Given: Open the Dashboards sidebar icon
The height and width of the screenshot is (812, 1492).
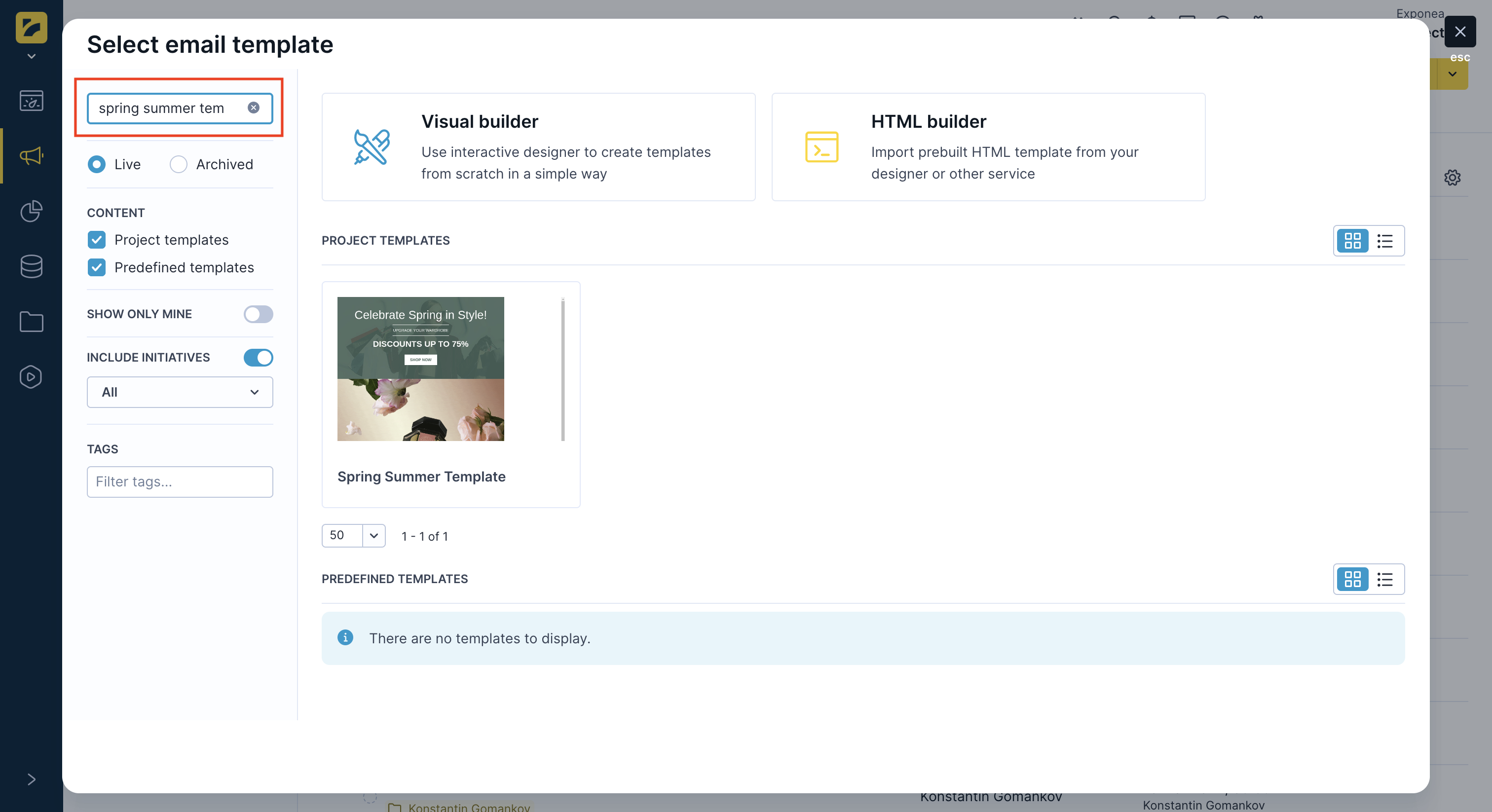Looking at the screenshot, I should point(31,101).
